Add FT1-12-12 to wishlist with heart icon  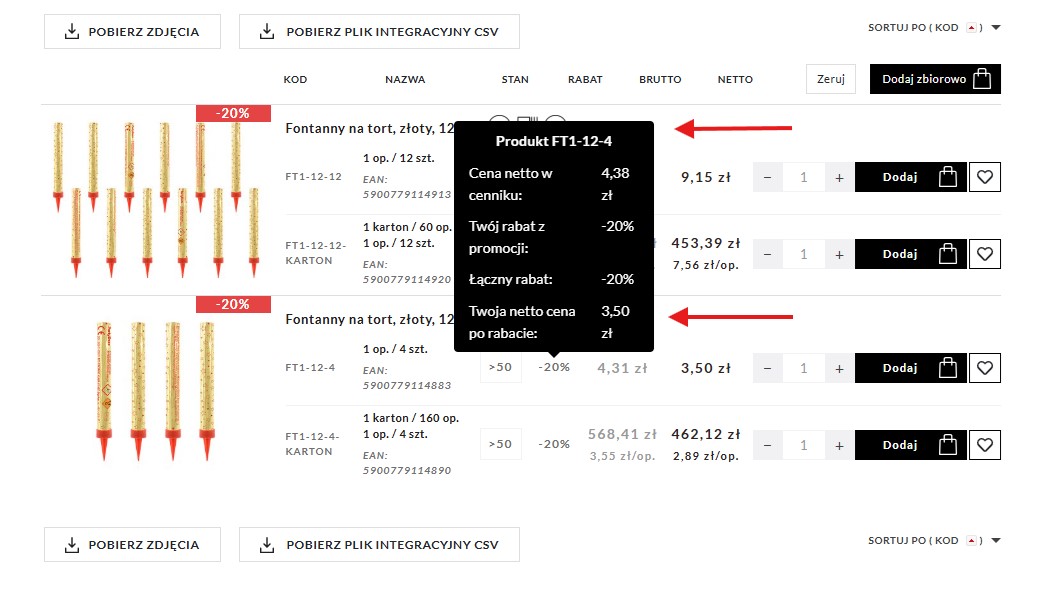click(x=985, y=177)
